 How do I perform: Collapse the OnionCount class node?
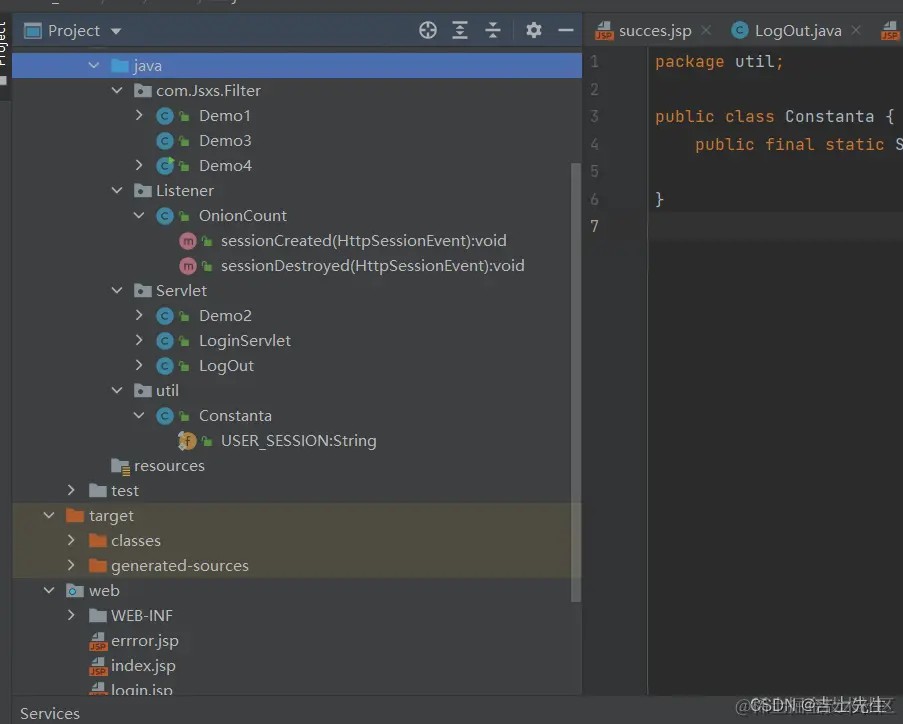[x=139, y=215]
